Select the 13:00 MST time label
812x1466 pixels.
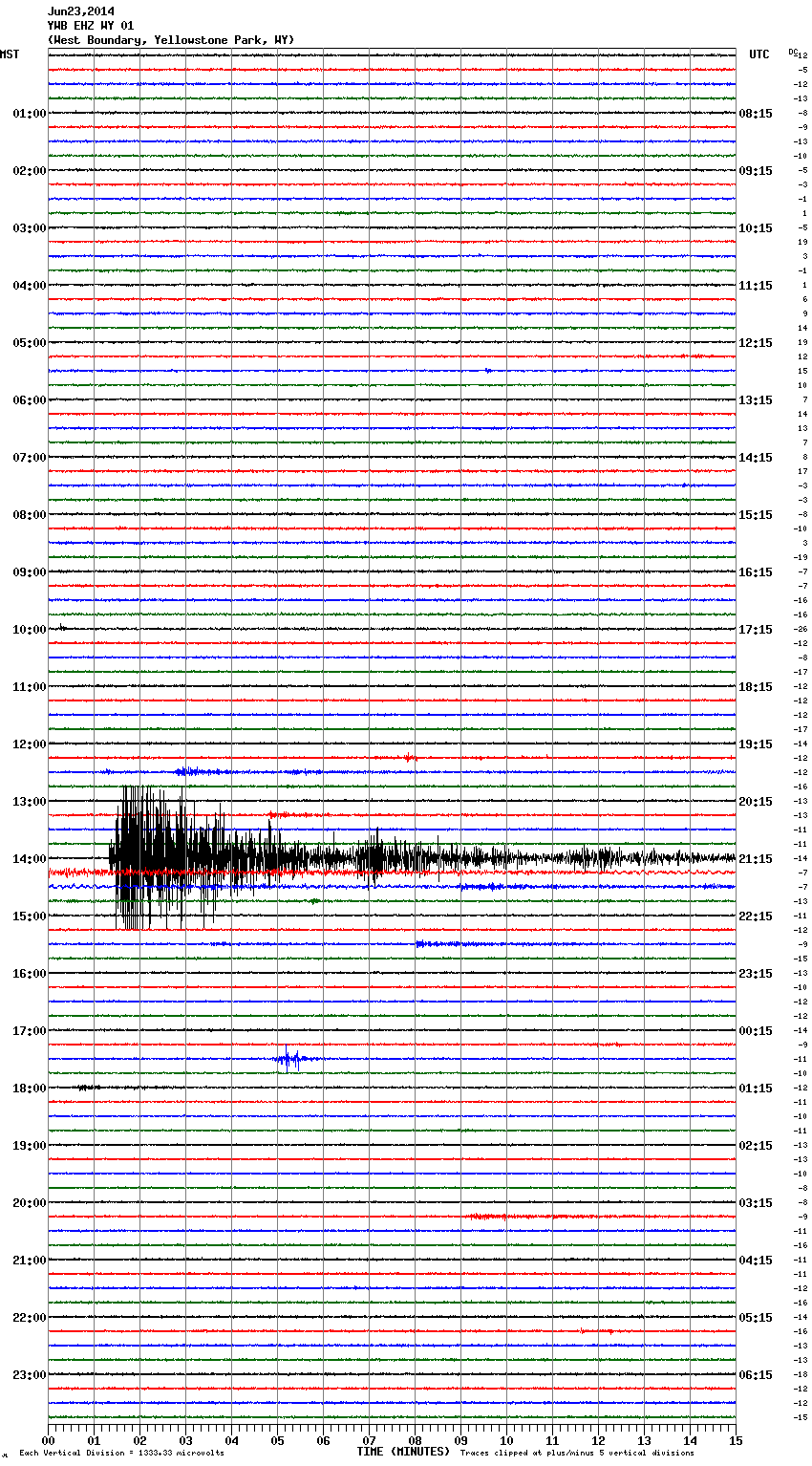(x=30, y=802)
